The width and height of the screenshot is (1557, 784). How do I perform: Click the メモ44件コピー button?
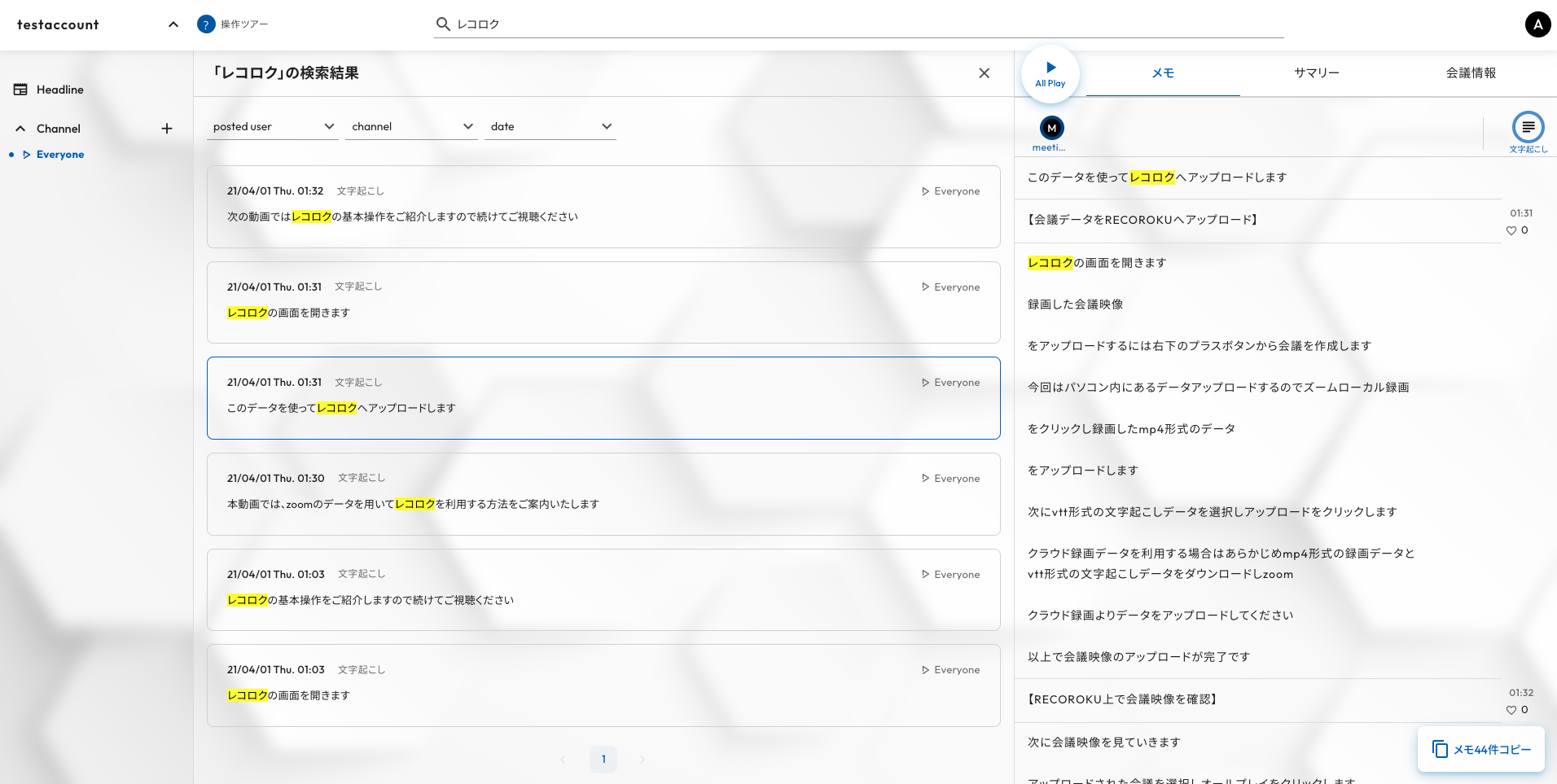click(x=1481, y=749)
